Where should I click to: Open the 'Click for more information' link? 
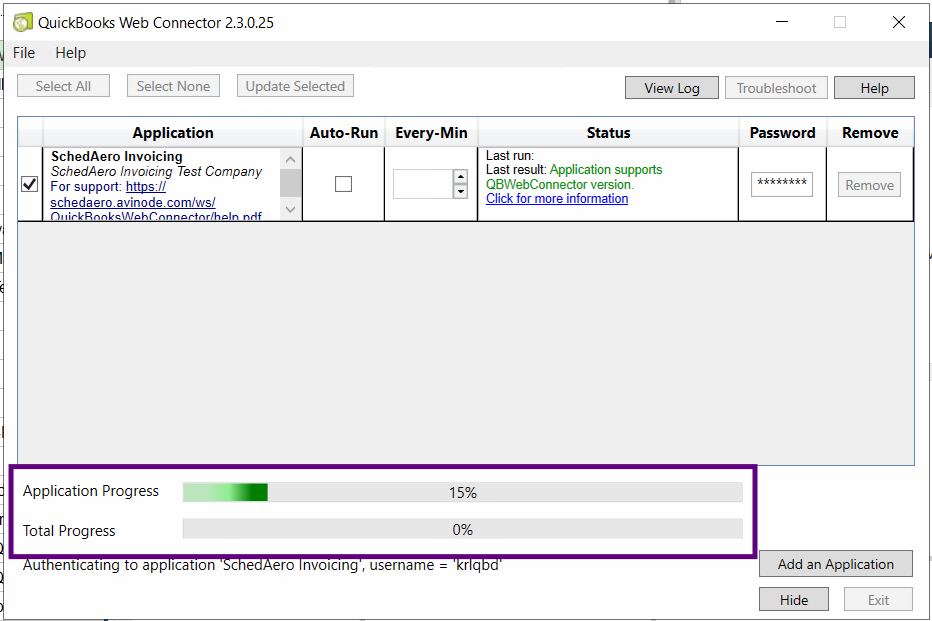click(557, 198)
